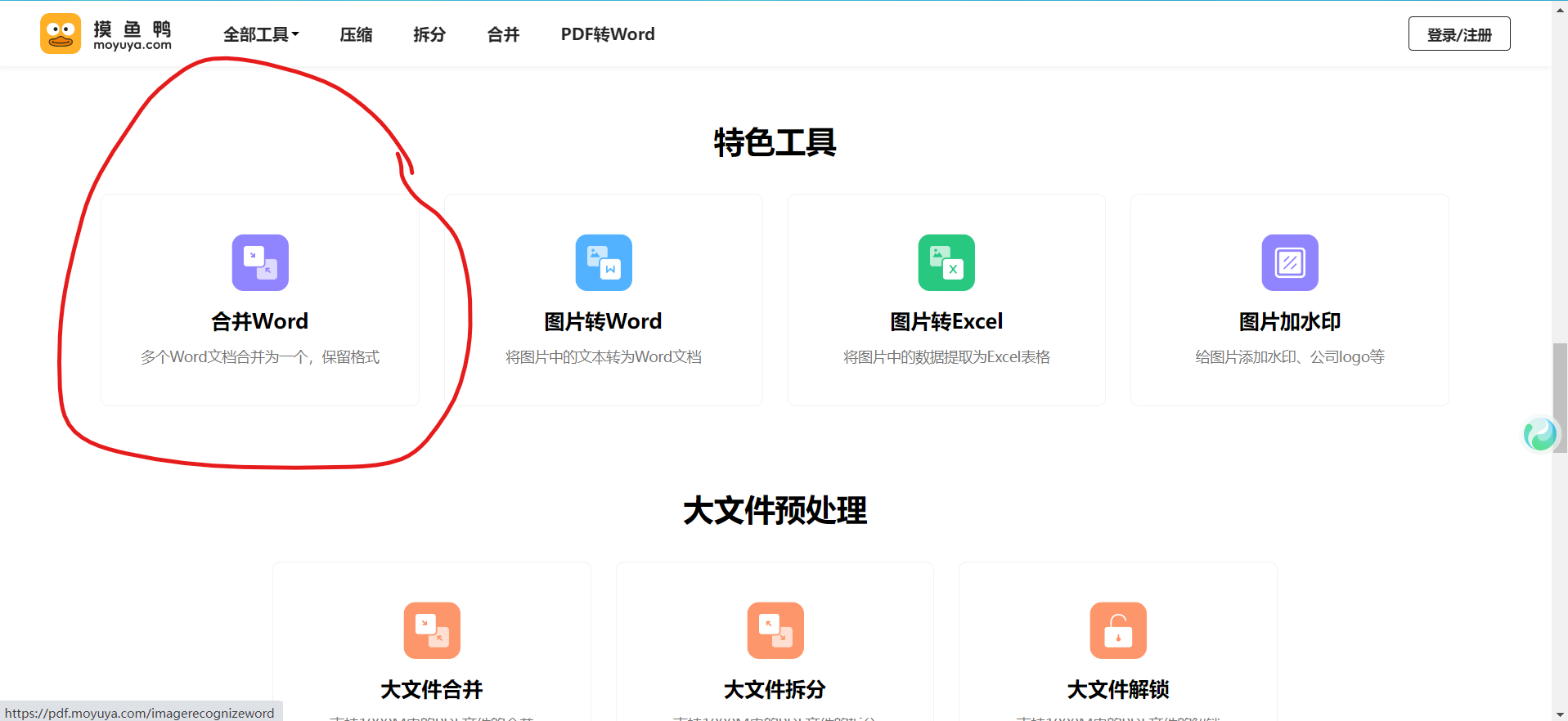Click the 大文件合并 card title
The height and width of the screenshot is (721, 1568).
(x=432, y=689)
